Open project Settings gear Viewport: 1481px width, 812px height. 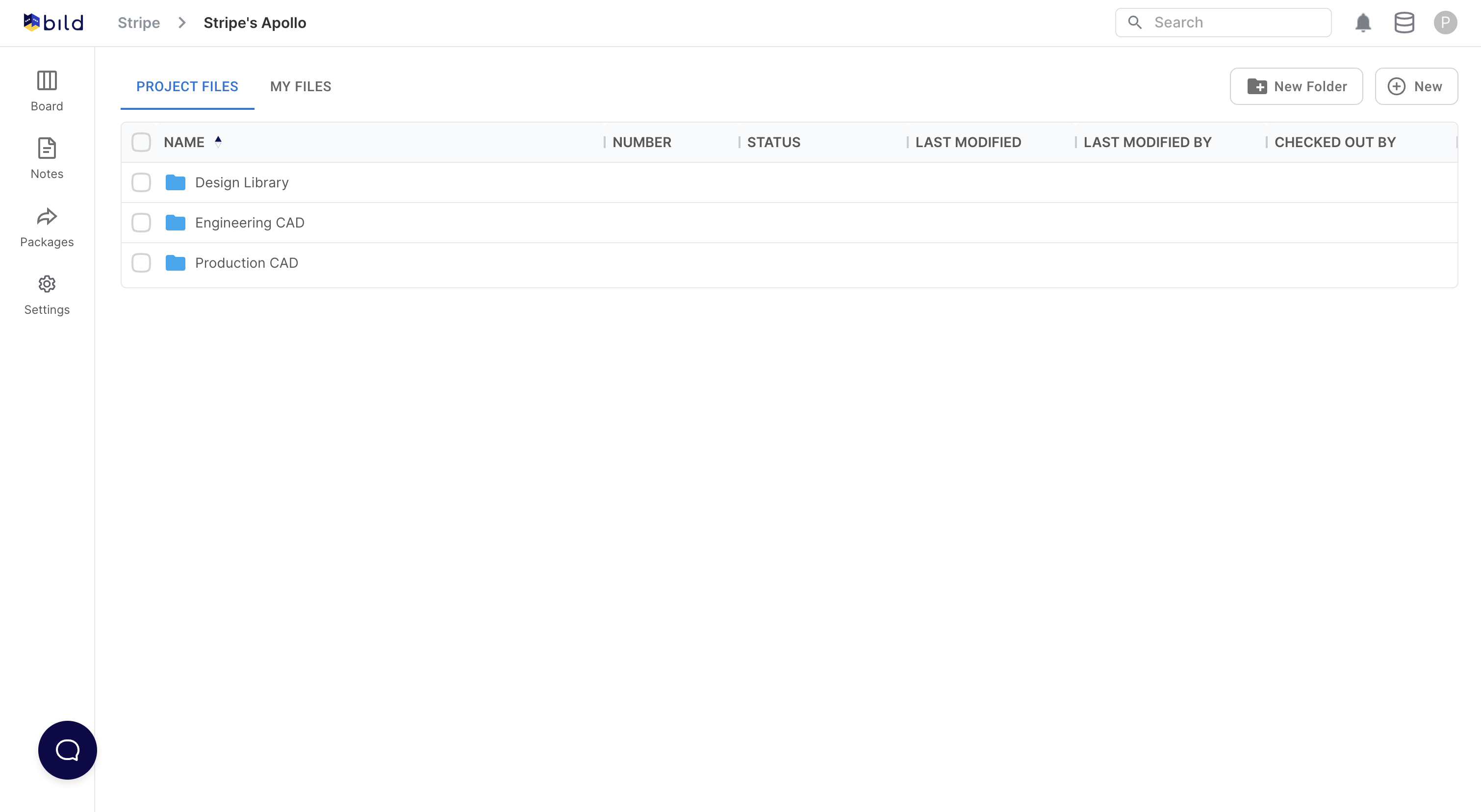coord(47,294)
